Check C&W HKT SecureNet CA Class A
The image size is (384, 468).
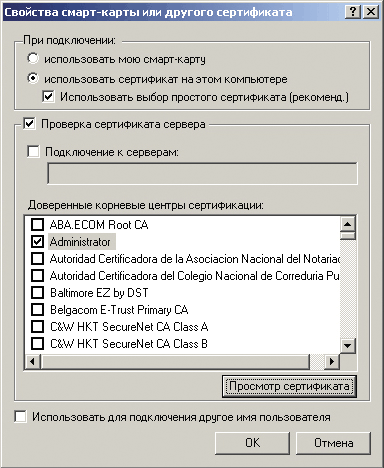37,327
